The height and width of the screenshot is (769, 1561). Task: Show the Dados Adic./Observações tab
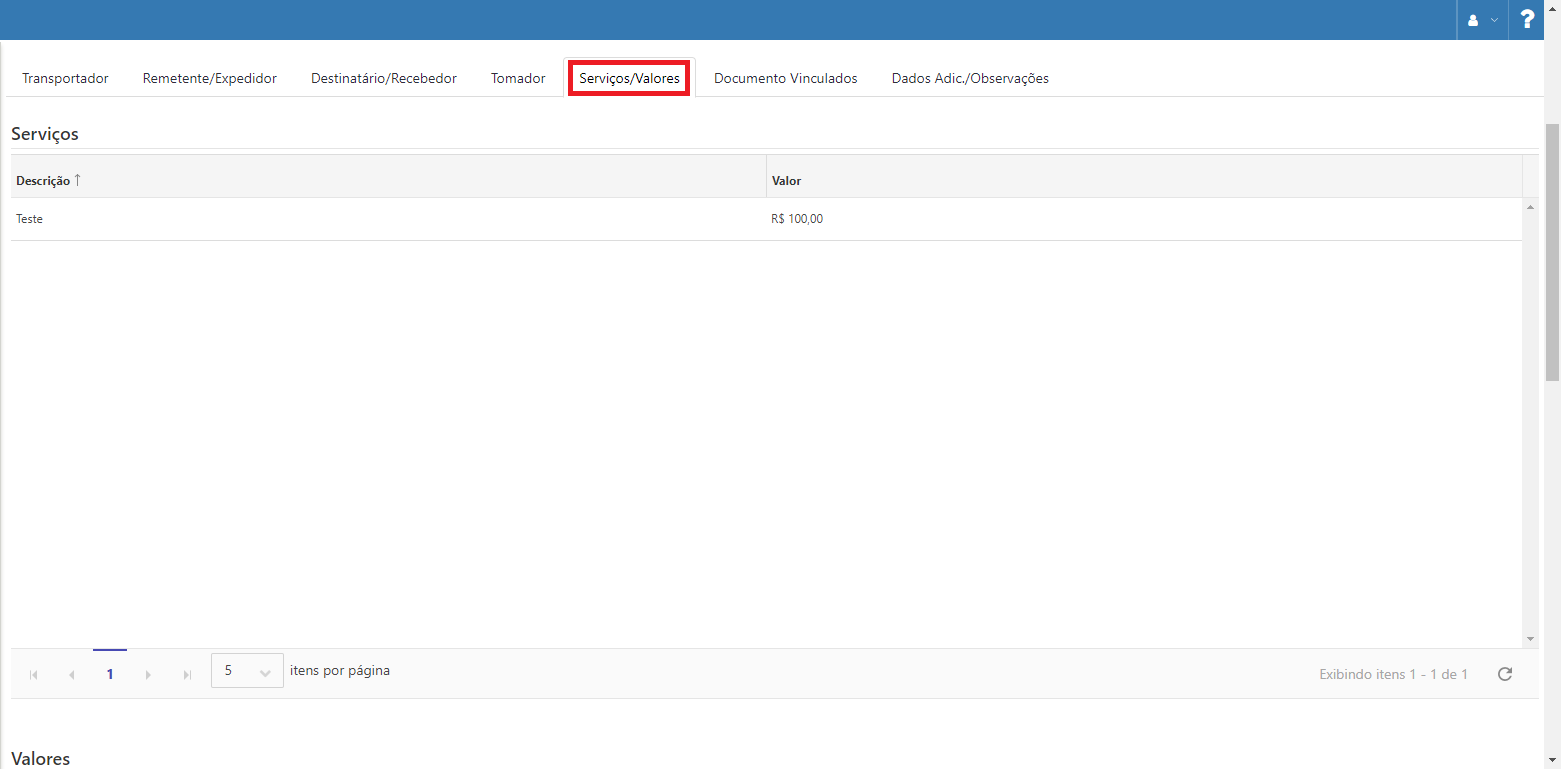(x=969, y=78)
